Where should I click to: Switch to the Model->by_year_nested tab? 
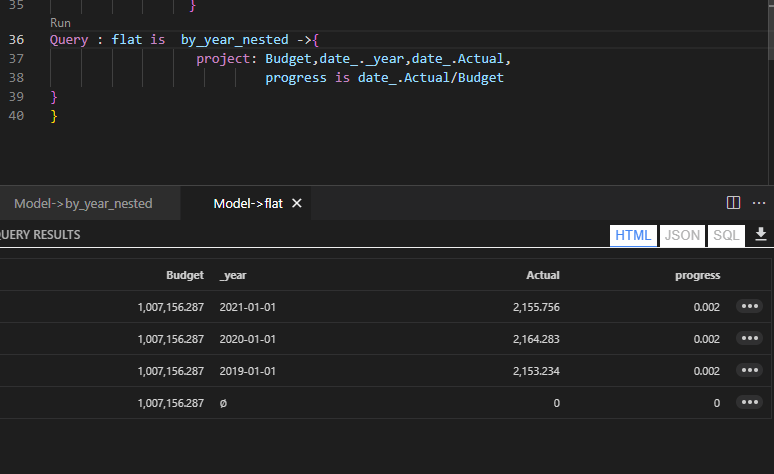[x=83, y=203]
